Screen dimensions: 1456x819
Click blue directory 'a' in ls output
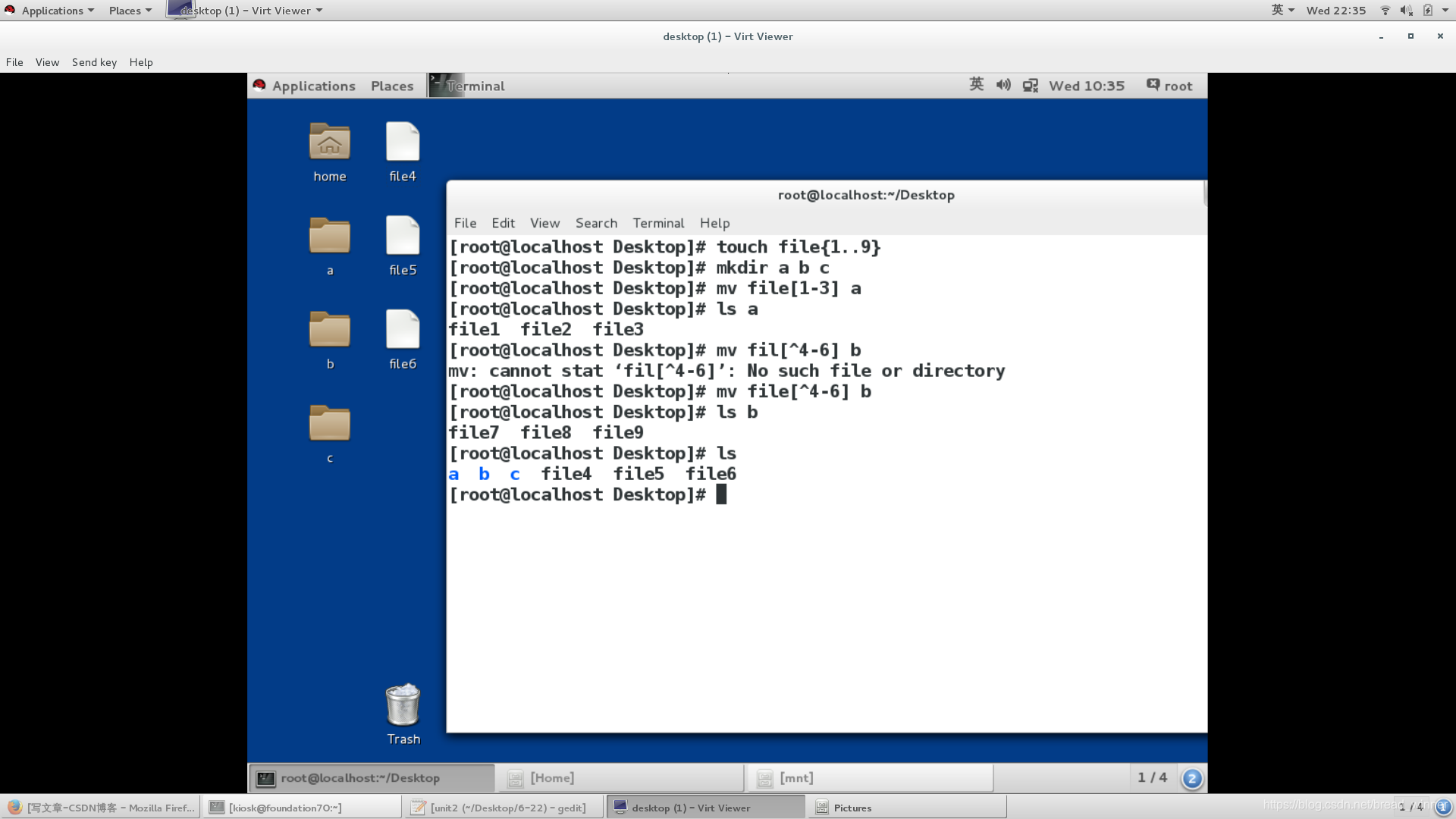[453, 475]
